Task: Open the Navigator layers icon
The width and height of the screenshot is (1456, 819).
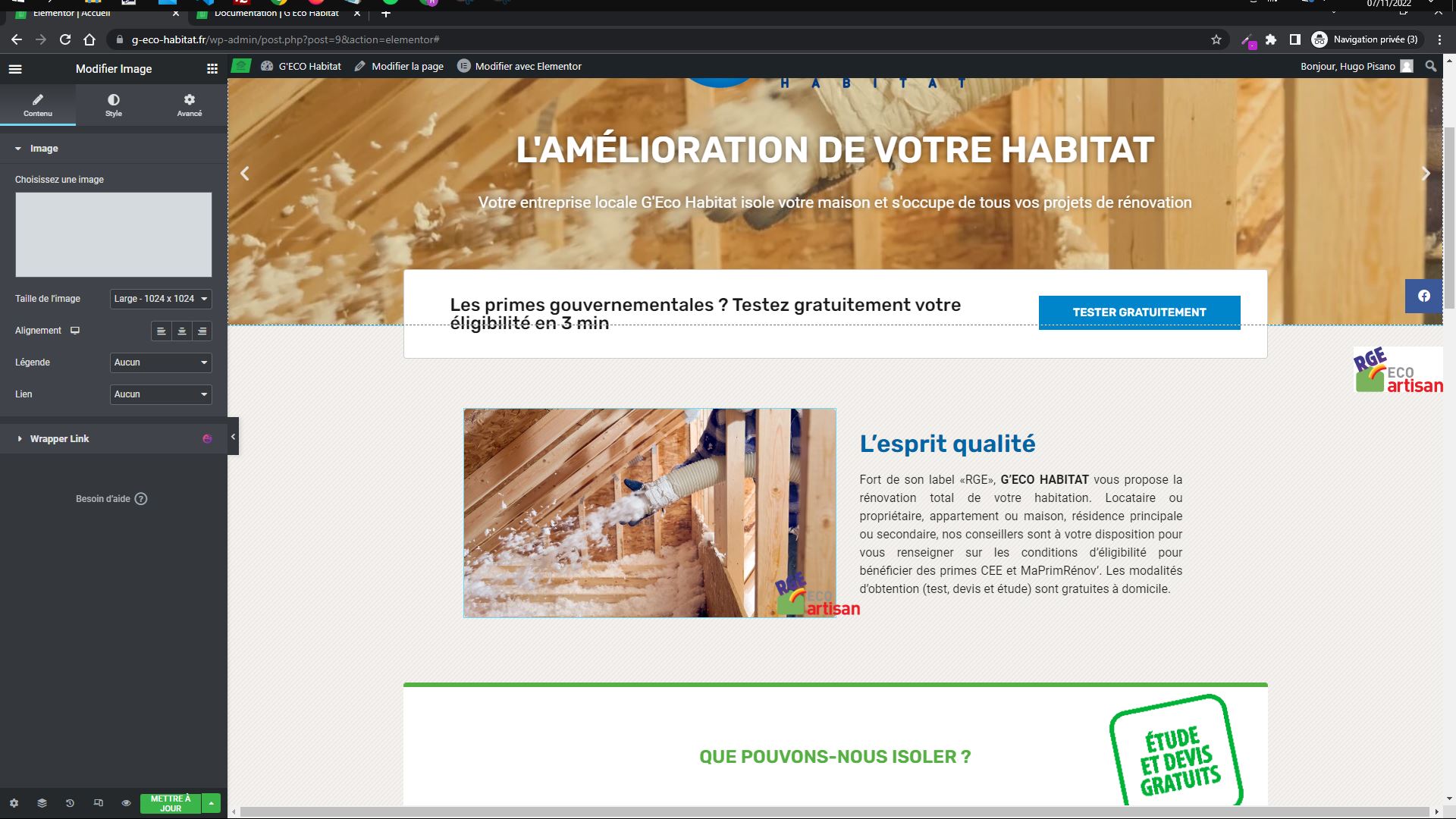Action: pos(42,803)
